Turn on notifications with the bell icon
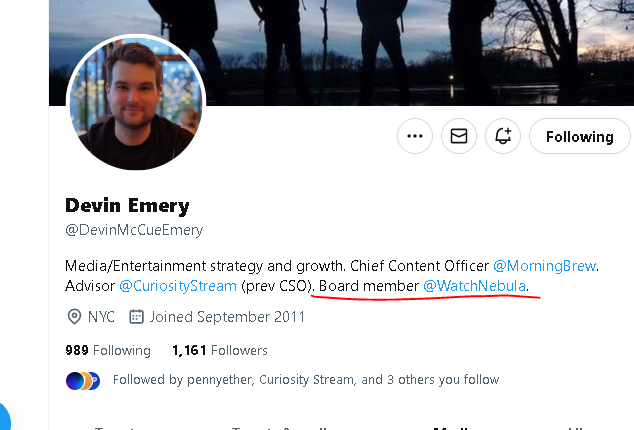This screenshot has height=430, width=634. [x=503, y=136]
